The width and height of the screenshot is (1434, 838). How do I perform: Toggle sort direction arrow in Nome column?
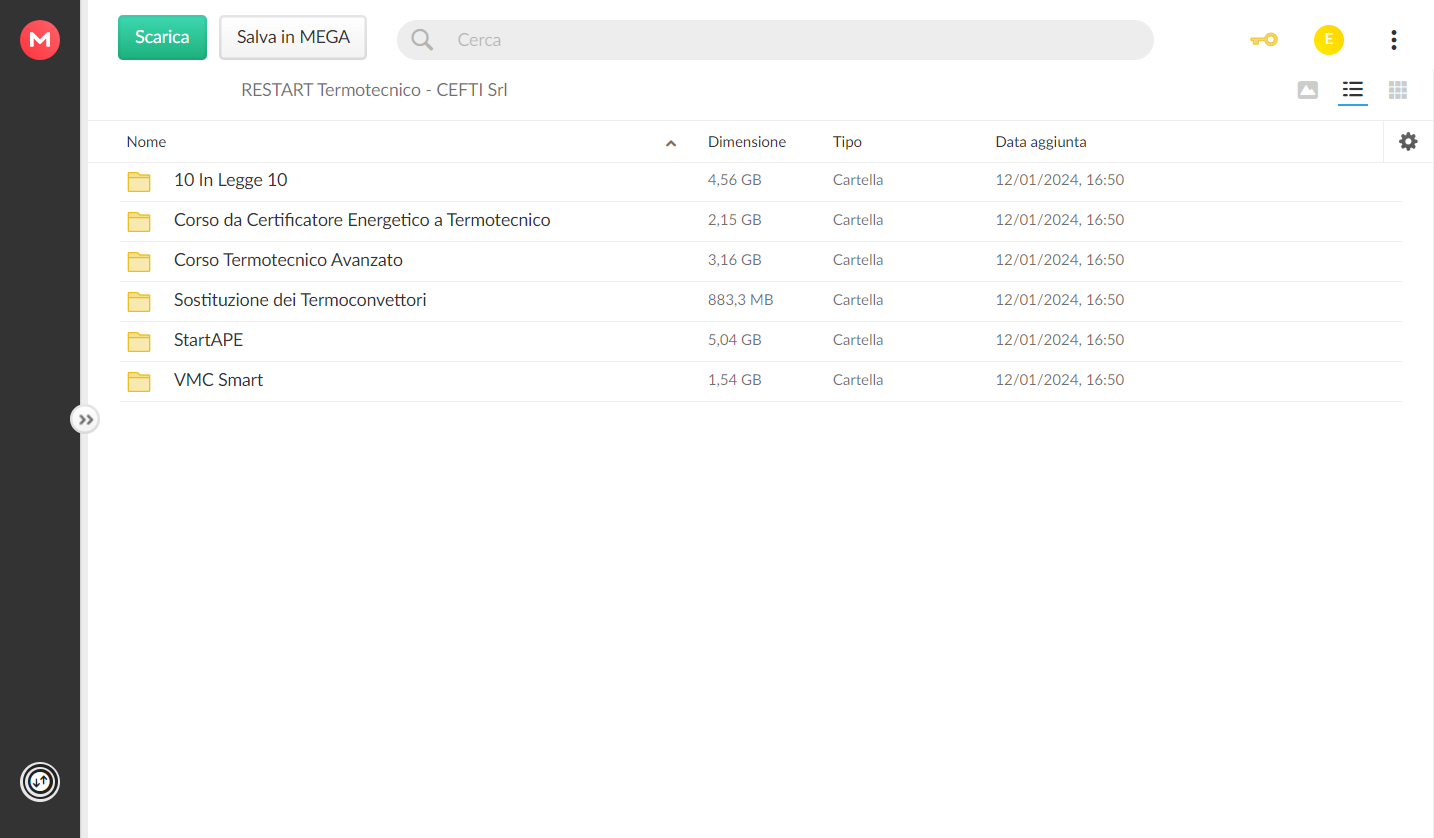pyautogui.click(x=671, y=143)
